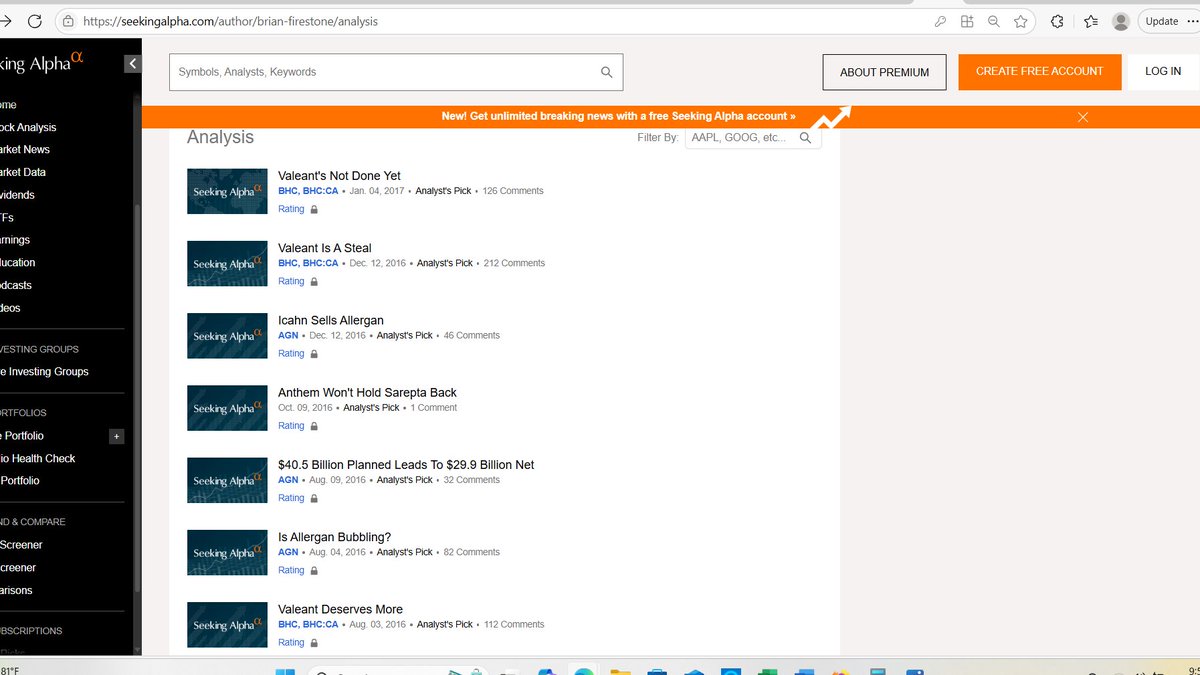
Task: Focus the Symbols, Analysts, Keywords search field
Action: pyautogui.click(x=396, y=72)
